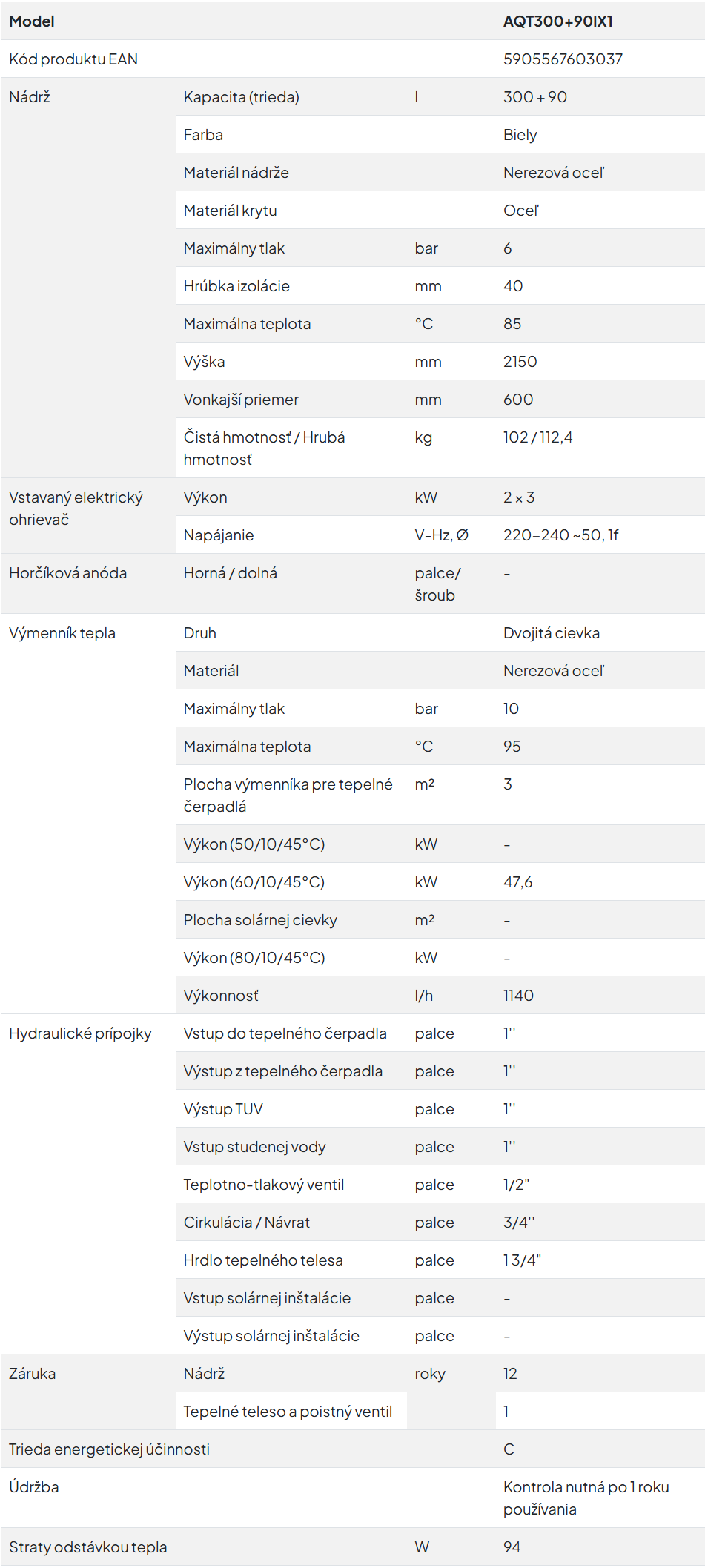Click the weight value 102 / 112,4
The width and height of the screenshot is (705, 1568).
pos(537,437)
